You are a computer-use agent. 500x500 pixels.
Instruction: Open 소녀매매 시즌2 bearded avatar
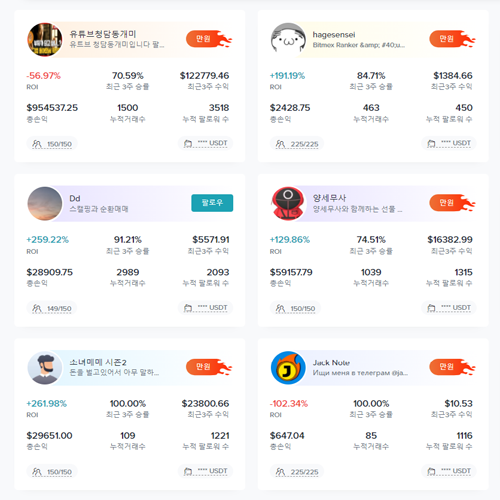(45, 367)
